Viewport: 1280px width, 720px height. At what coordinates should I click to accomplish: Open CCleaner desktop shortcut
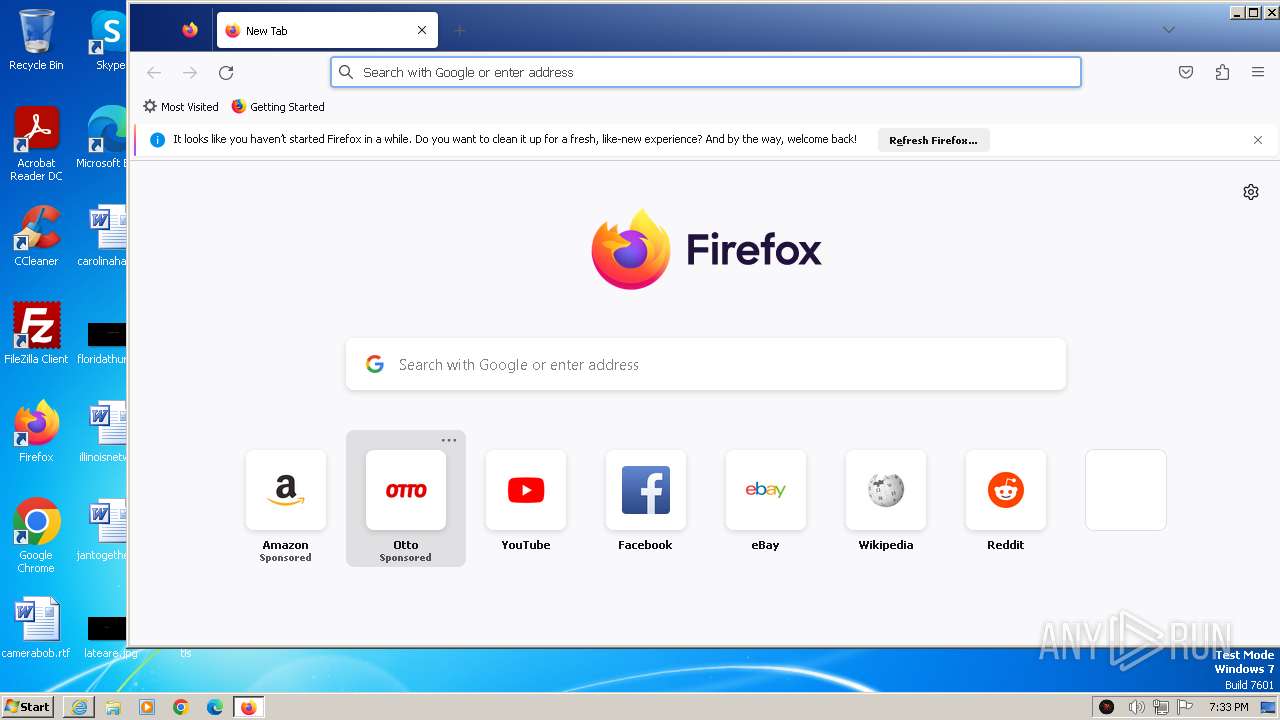36,236
